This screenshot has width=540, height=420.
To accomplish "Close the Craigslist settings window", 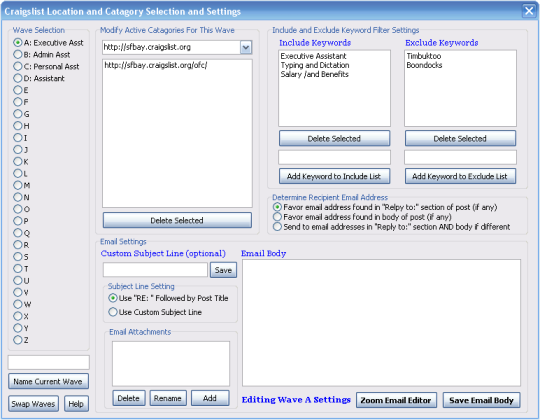I will 529,11.
